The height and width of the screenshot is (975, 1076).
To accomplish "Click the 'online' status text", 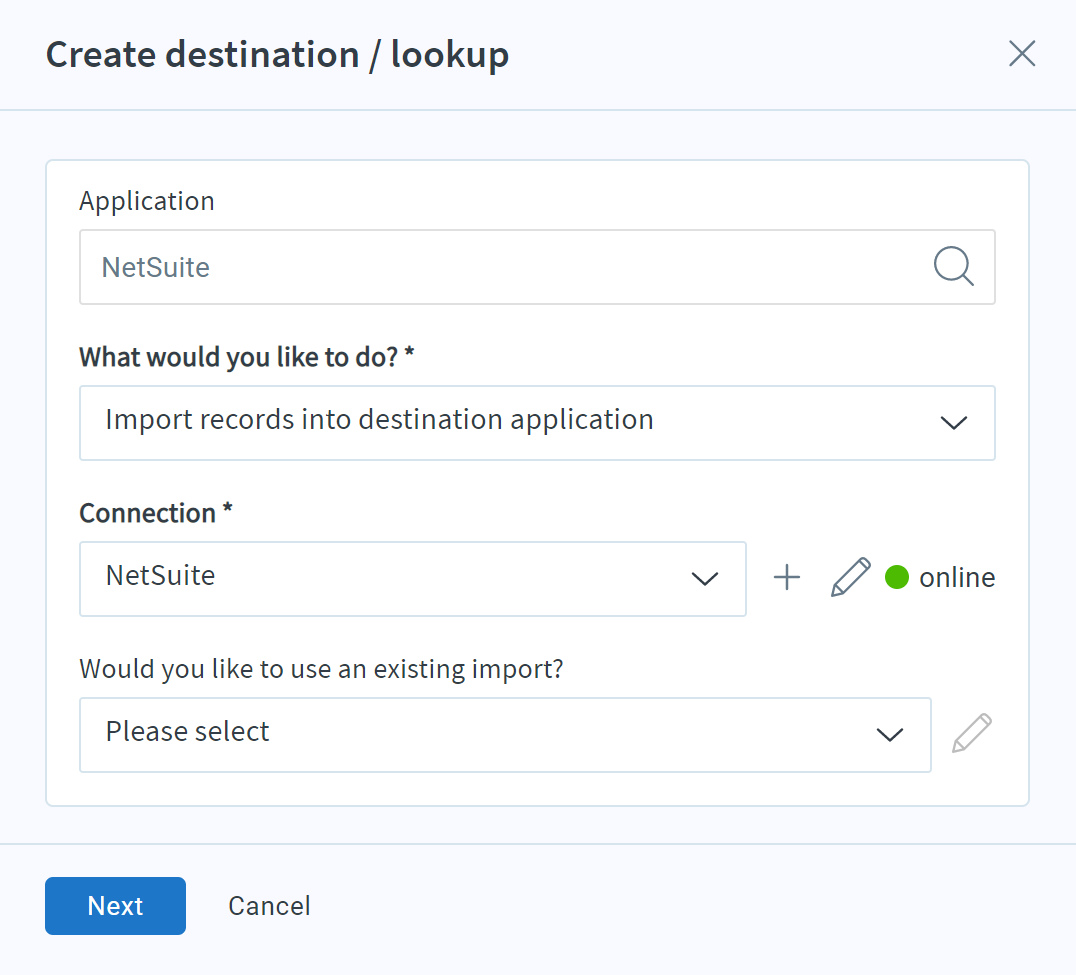I will click(x=957, y=578).
